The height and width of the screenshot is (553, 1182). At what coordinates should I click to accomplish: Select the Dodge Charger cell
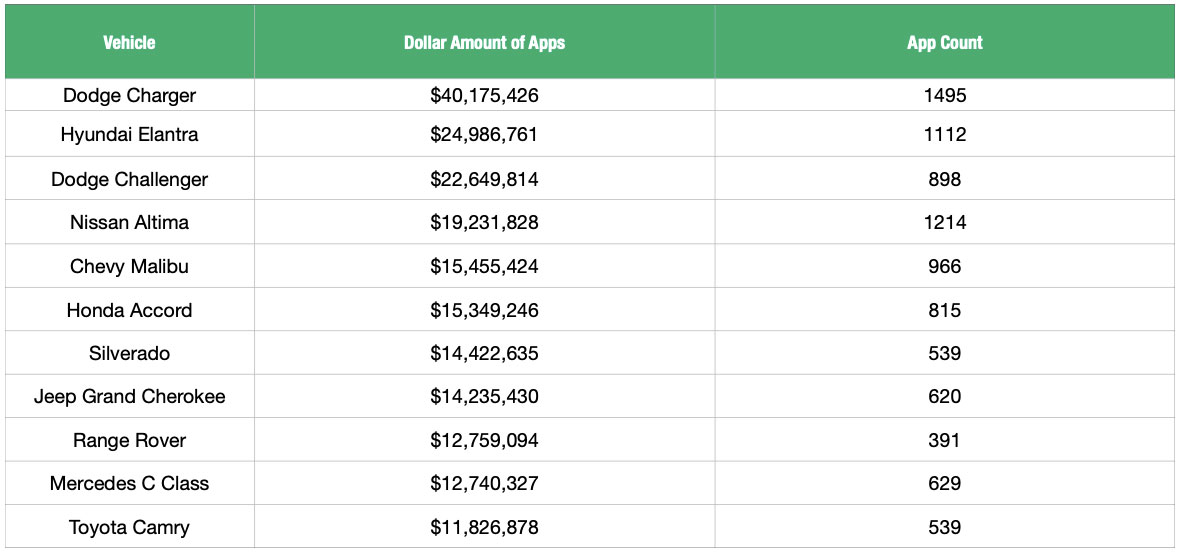click(129, 96)
